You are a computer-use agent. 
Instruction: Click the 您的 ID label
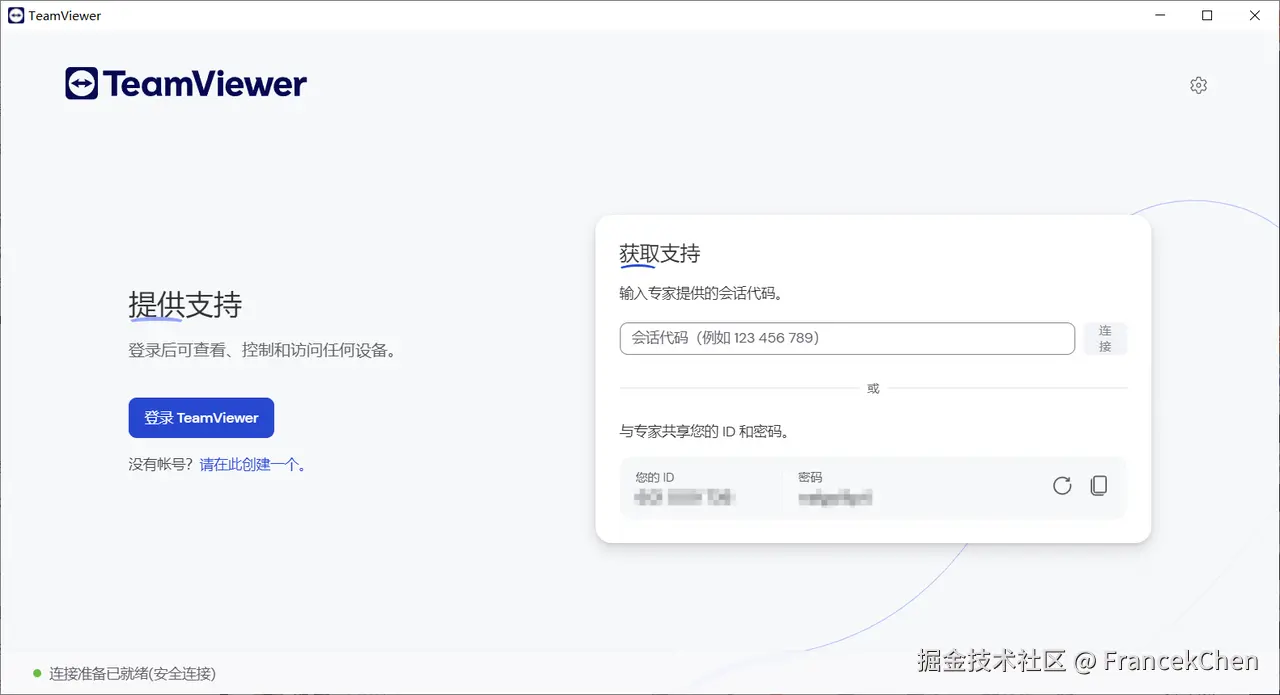point(655,477)
